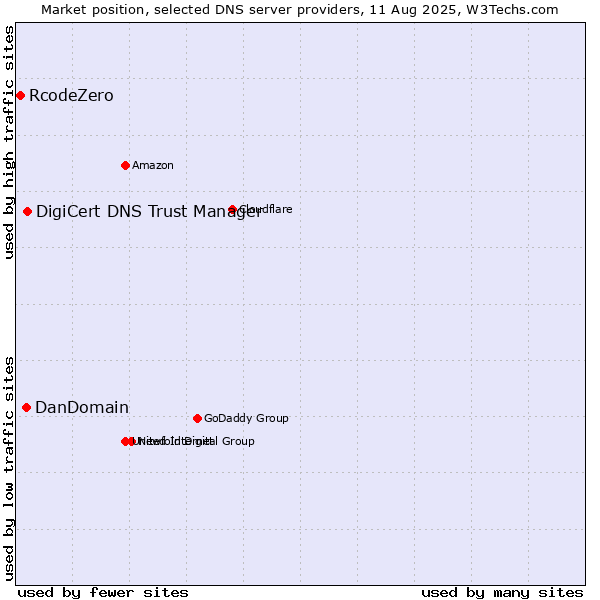Click the 'used by fewer sites' axis label

pyautogui.click(x=103, y=593)
